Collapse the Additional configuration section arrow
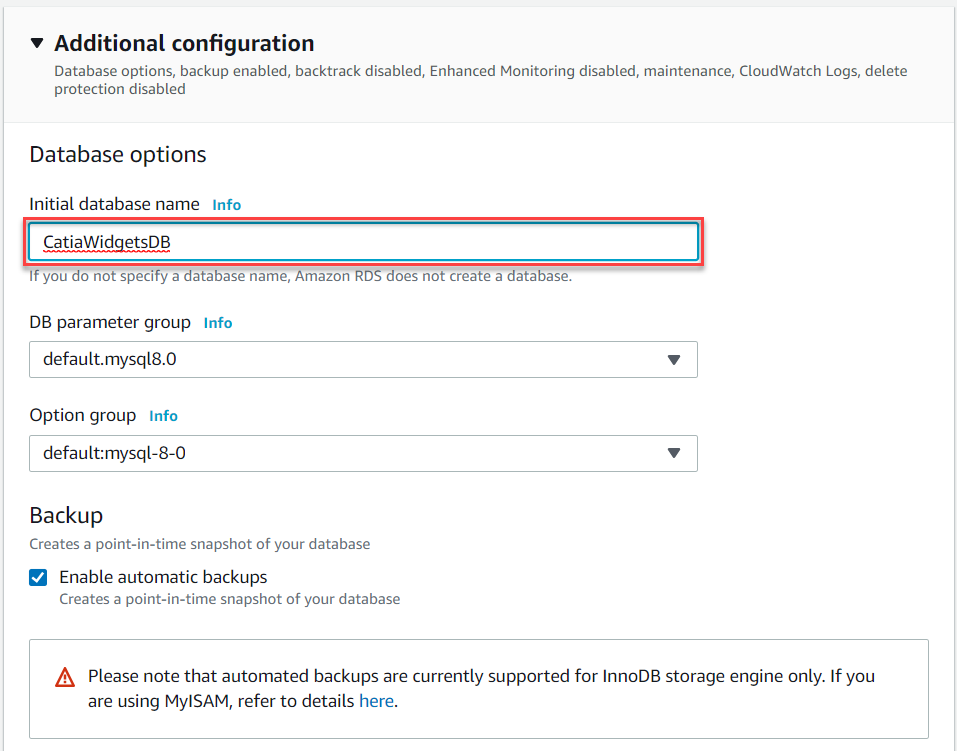The image size is (957, 751). click(37, 43)
